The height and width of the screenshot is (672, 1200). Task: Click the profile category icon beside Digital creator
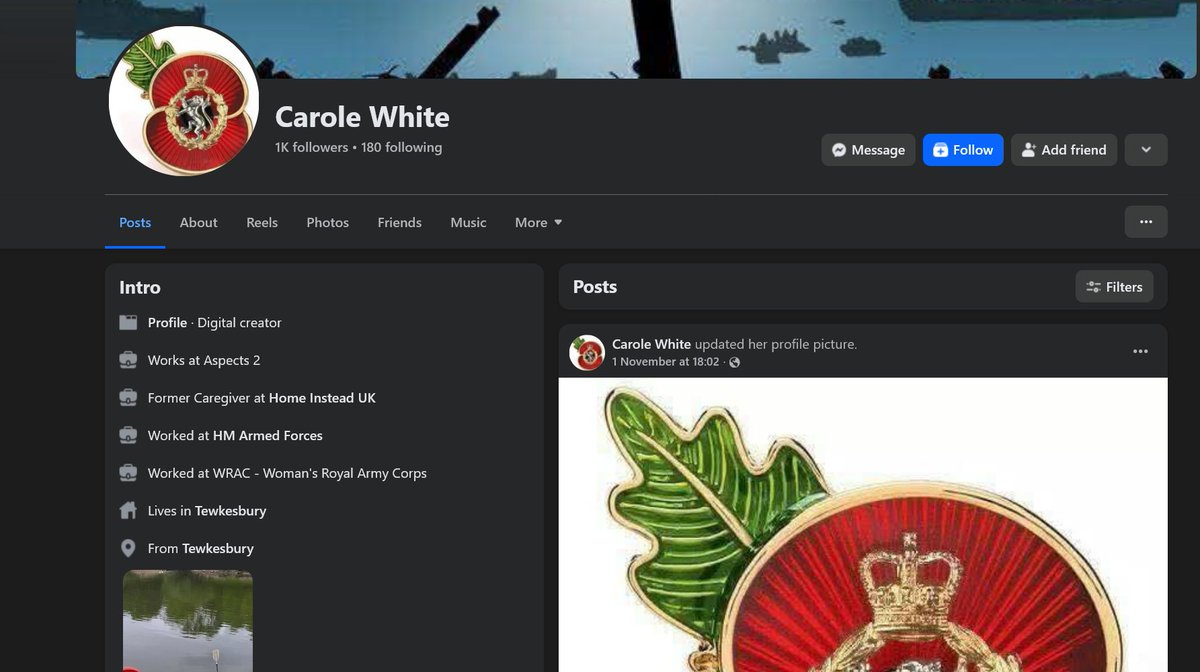(x=128, y=323)
